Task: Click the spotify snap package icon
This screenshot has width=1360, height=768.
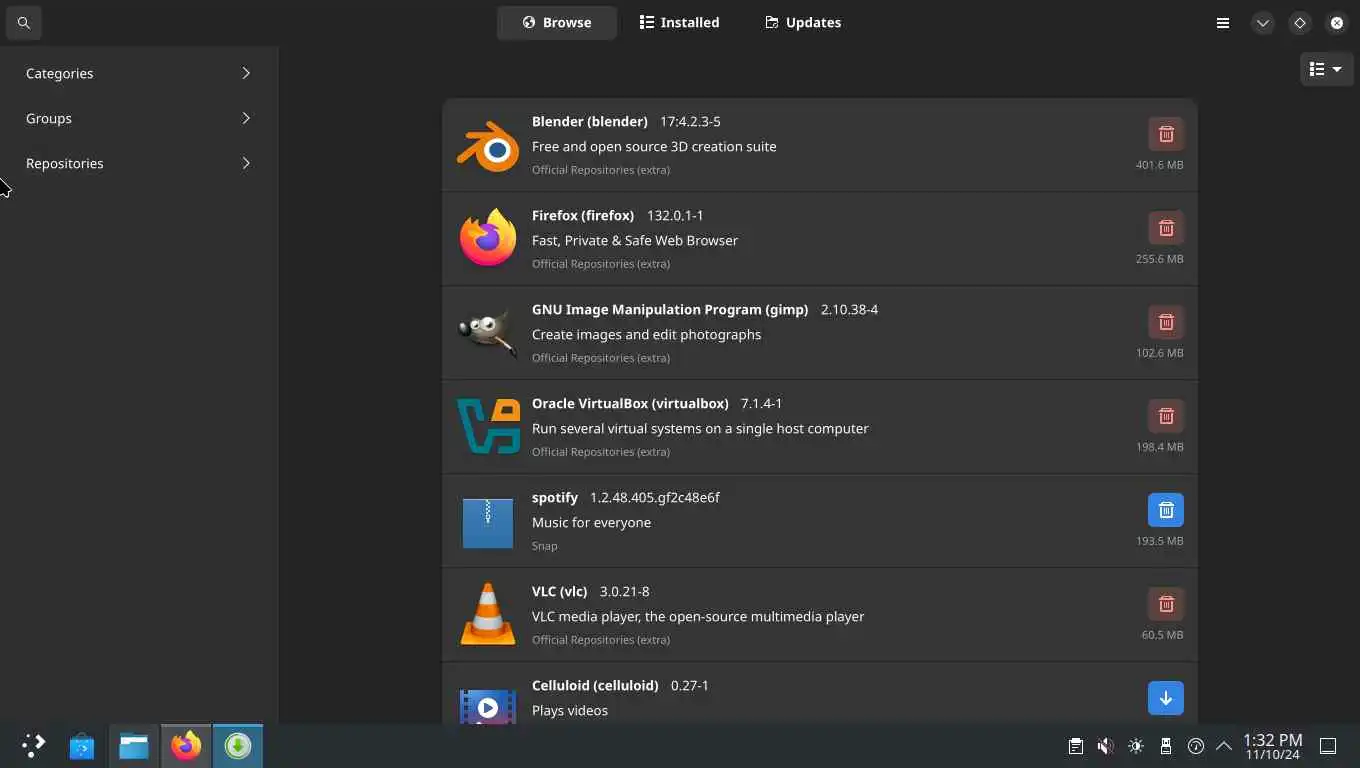Action: 488,521
